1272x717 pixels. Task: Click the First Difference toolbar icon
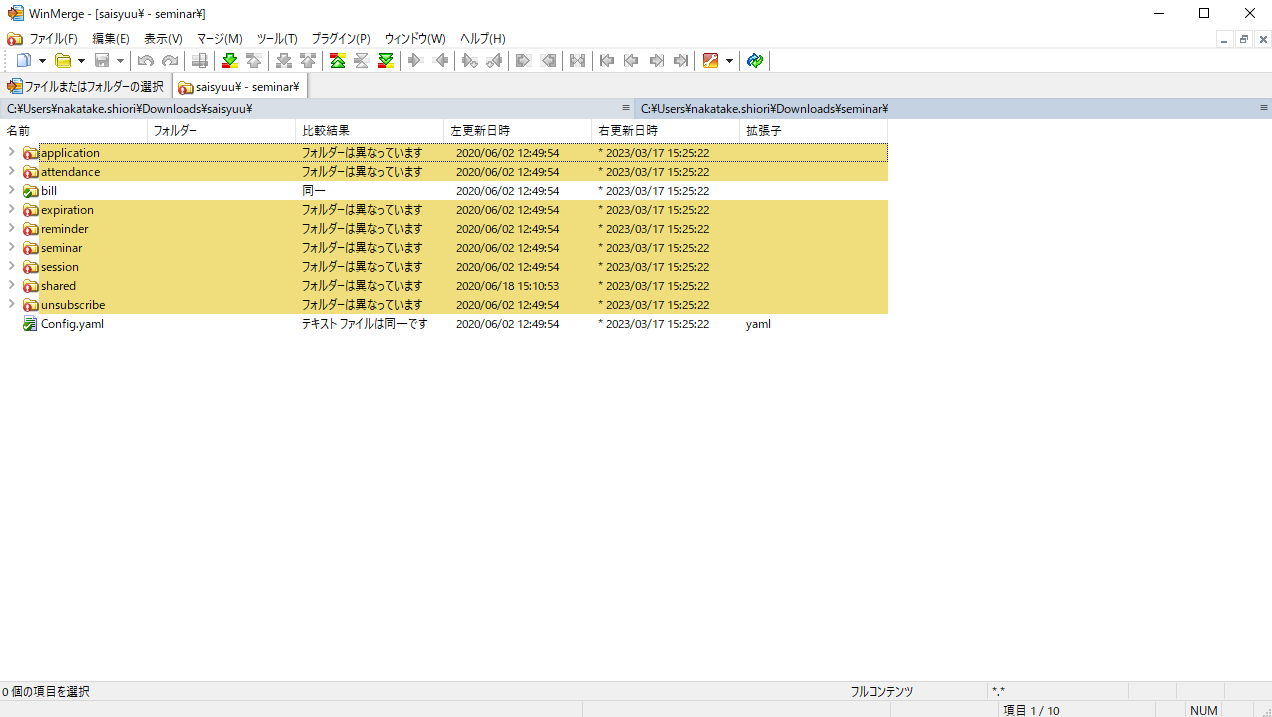(337, 61)
